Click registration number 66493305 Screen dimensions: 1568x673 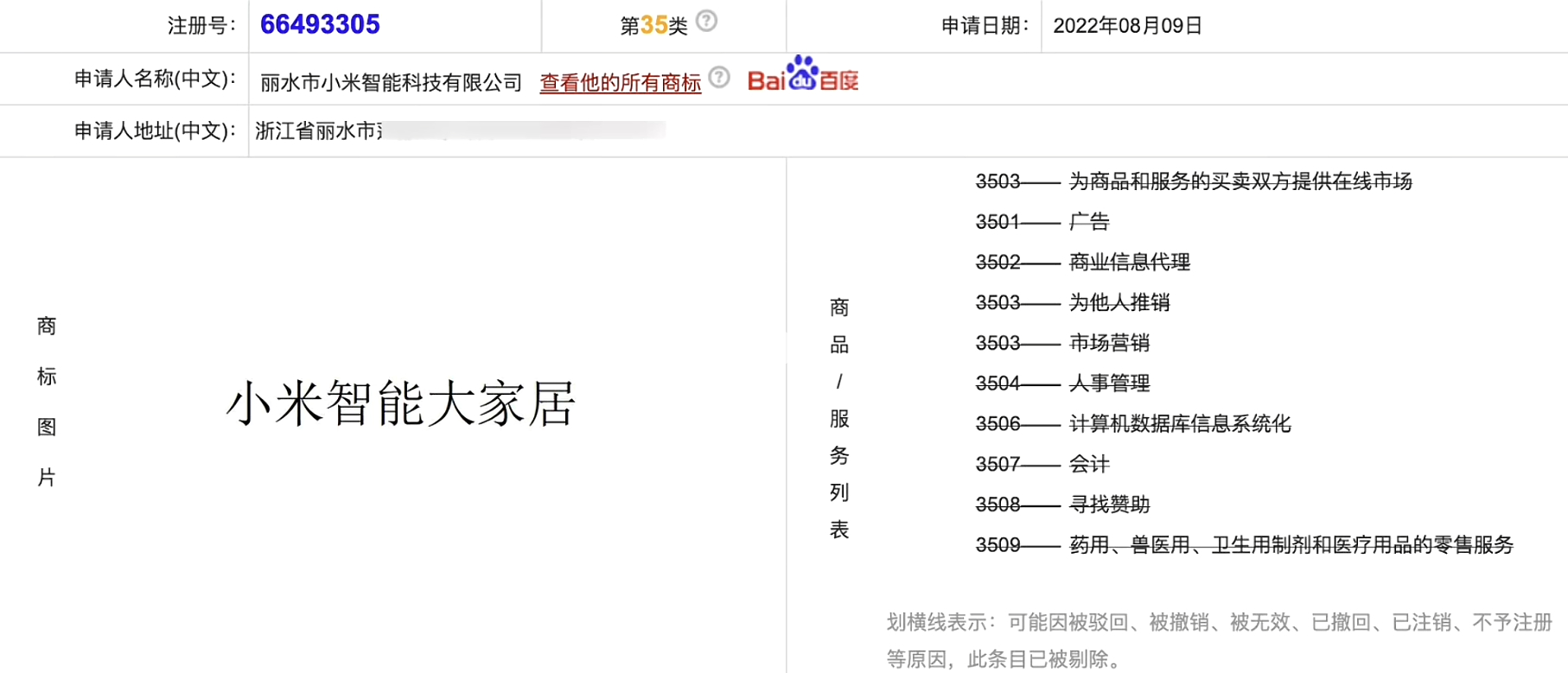point(320,24)
